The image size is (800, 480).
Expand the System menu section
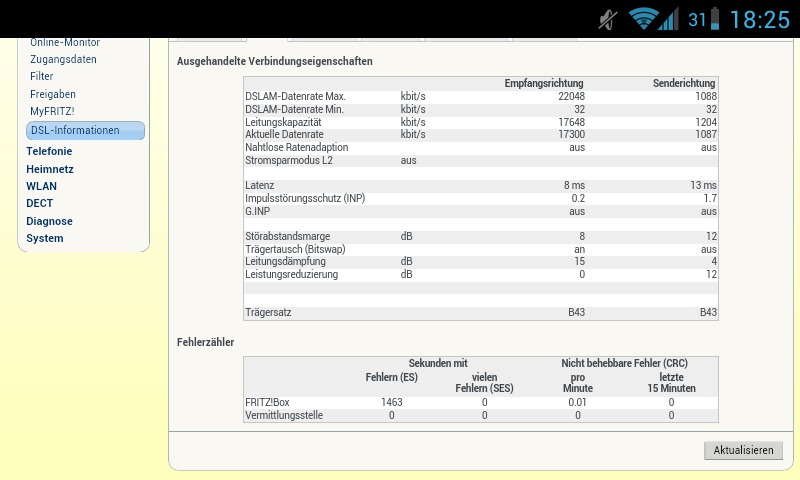[45, 238]
